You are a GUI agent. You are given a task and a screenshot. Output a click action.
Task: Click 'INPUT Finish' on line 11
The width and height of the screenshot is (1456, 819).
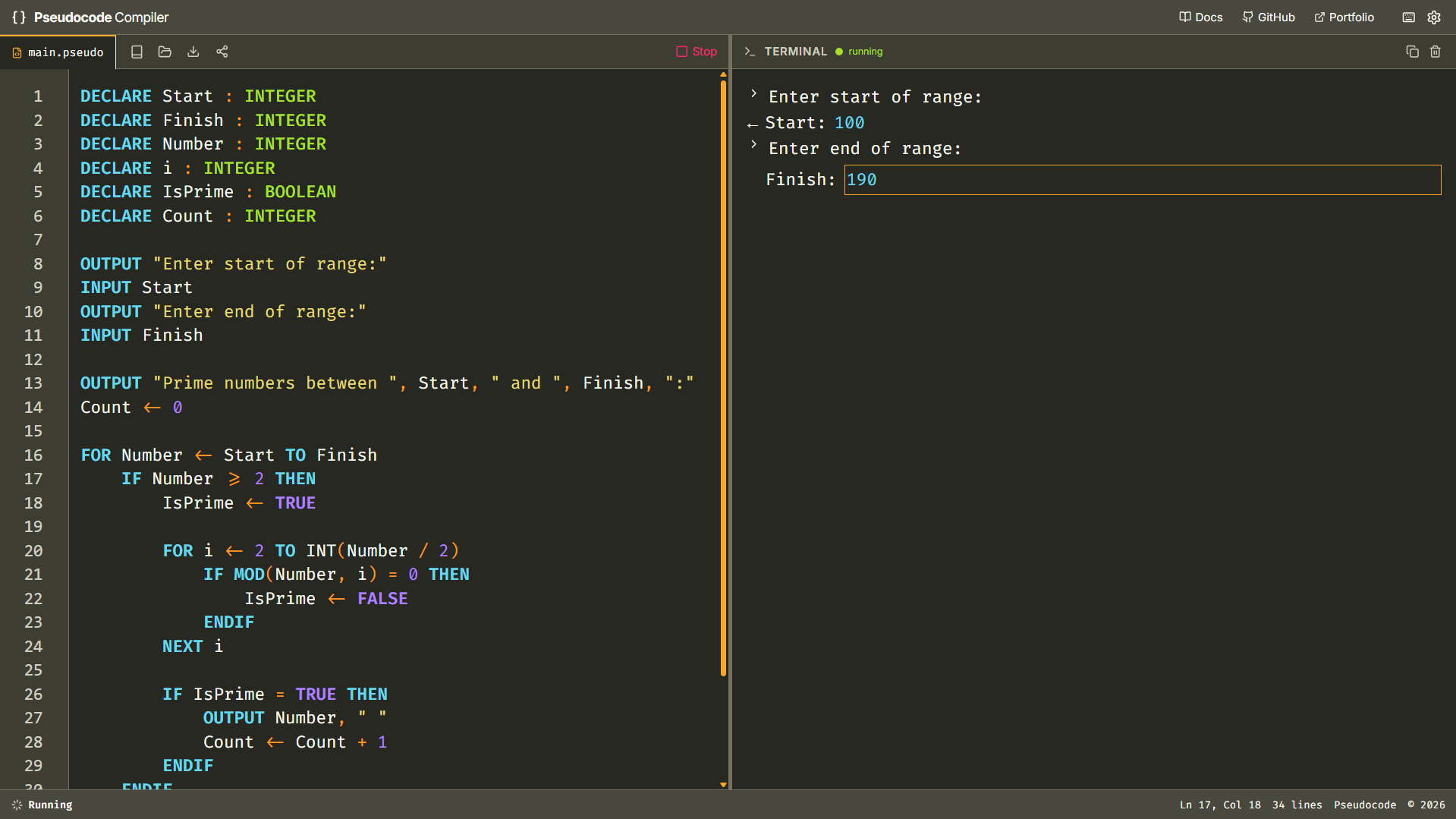coord(141,335)
